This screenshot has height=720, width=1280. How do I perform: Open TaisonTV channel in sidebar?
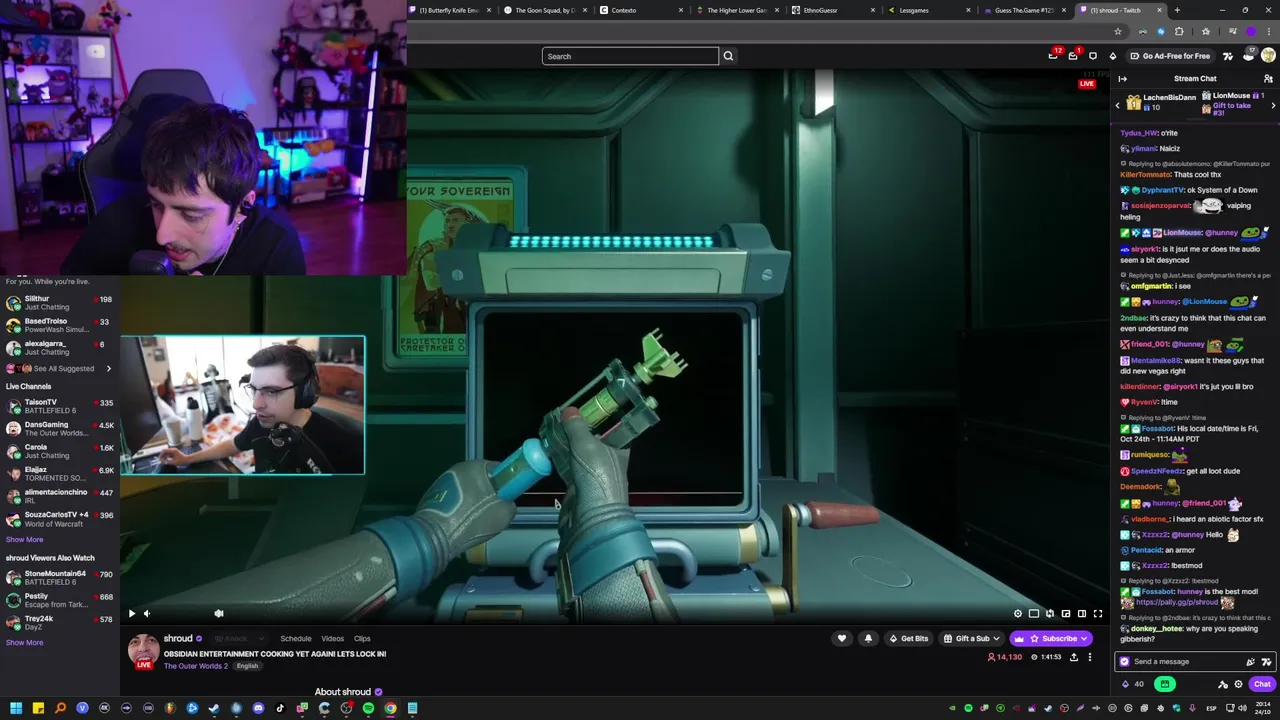60,406
